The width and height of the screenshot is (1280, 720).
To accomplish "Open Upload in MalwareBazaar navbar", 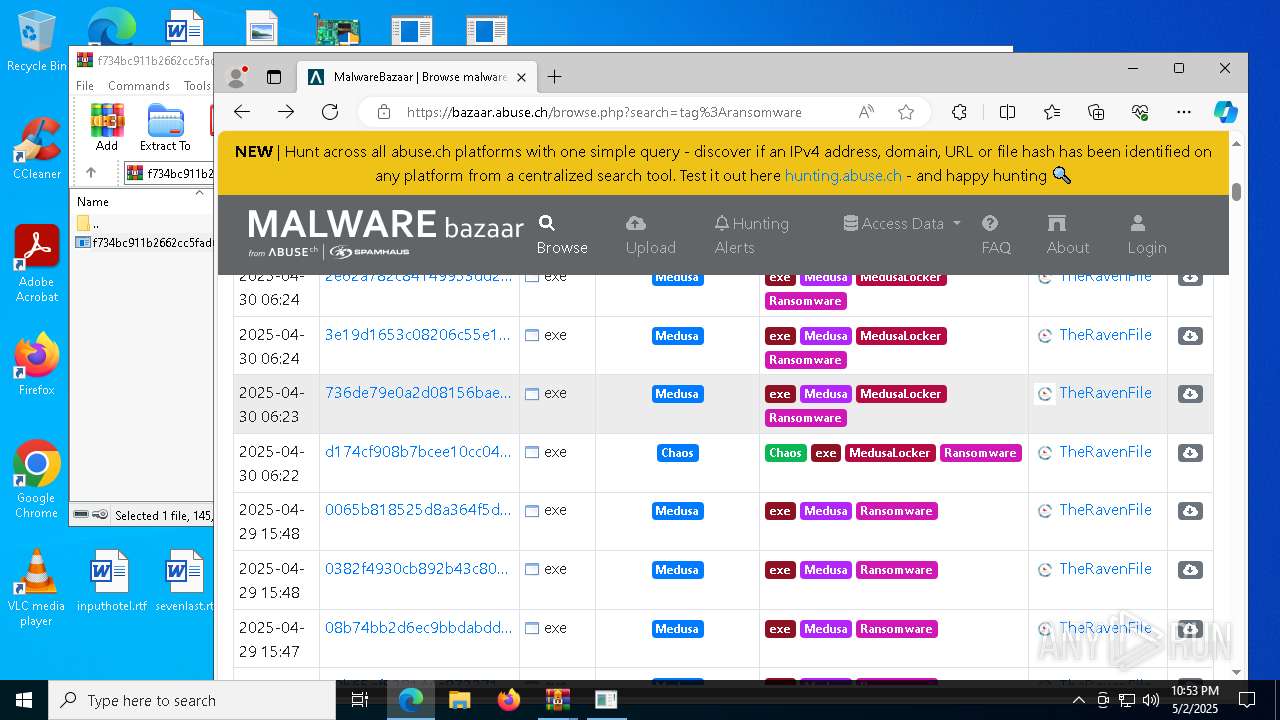I will click(650, 235).
